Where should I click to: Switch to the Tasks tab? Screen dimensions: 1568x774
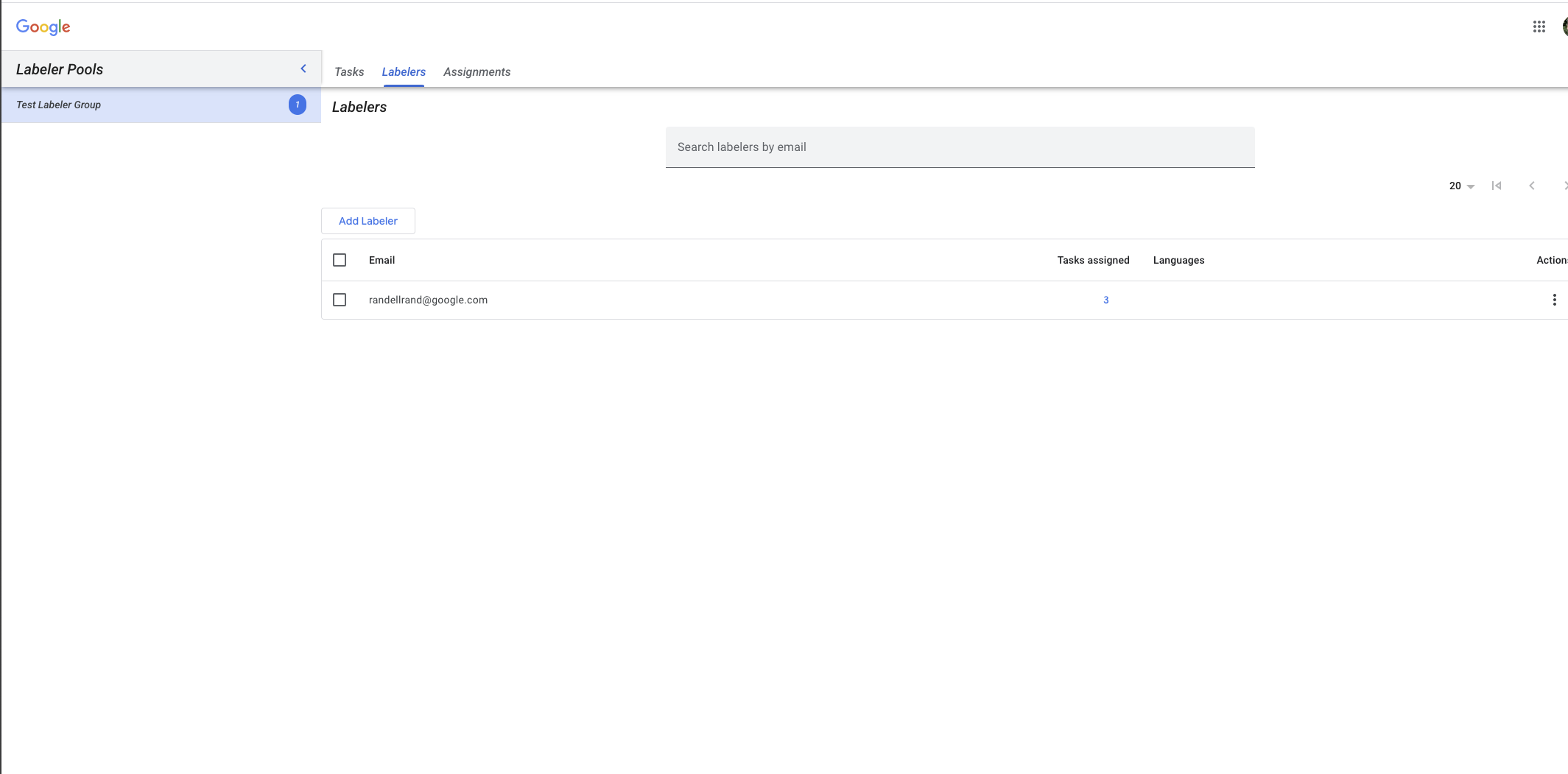coord(349,72)
